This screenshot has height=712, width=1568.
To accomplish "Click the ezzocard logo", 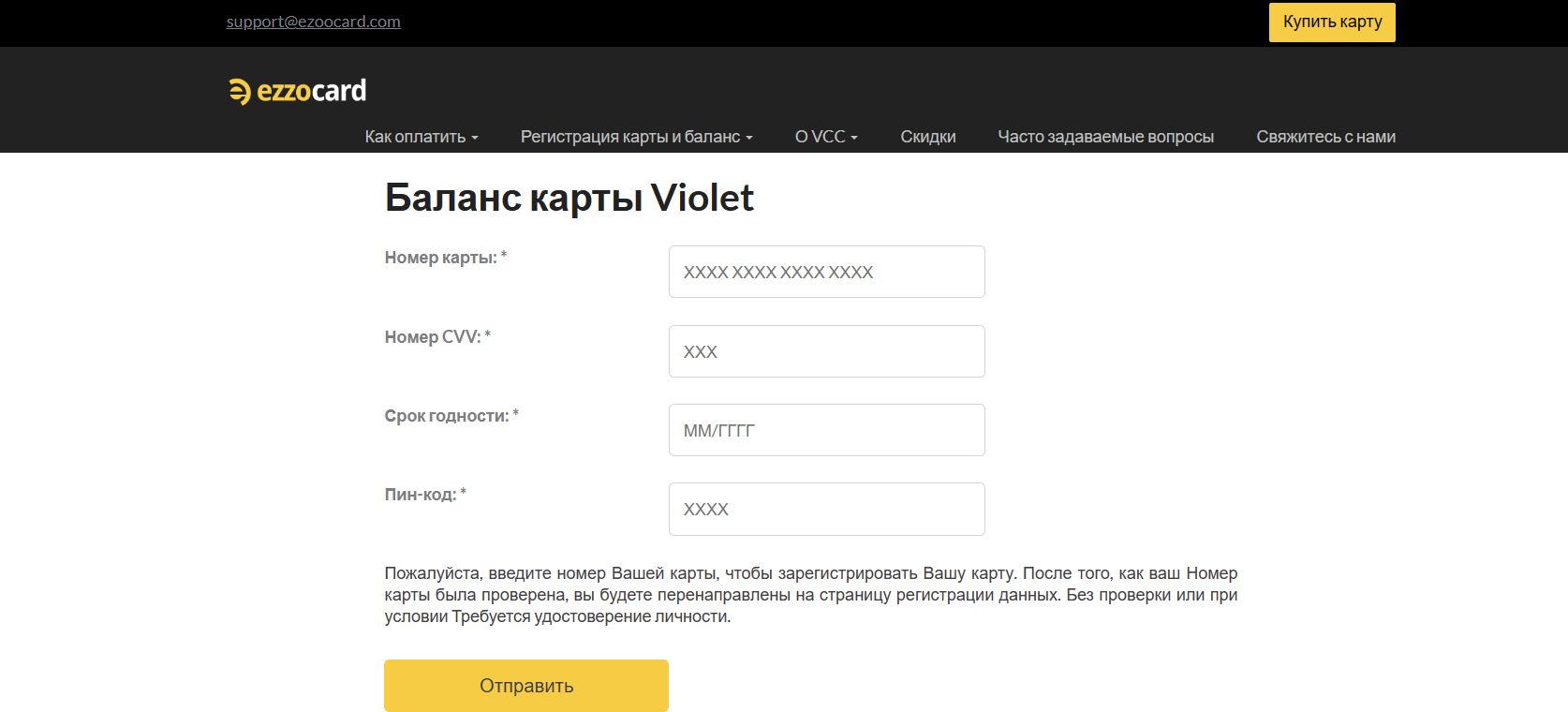I will 298,91.
